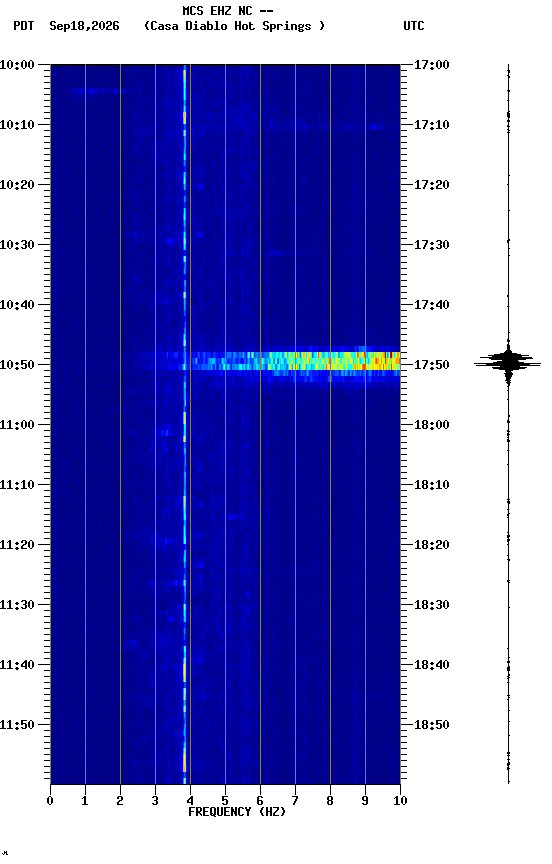Click the faint signal streak near 10:10 at 9 Hz
The image size is (552, 864).
[x=376, y=127]
